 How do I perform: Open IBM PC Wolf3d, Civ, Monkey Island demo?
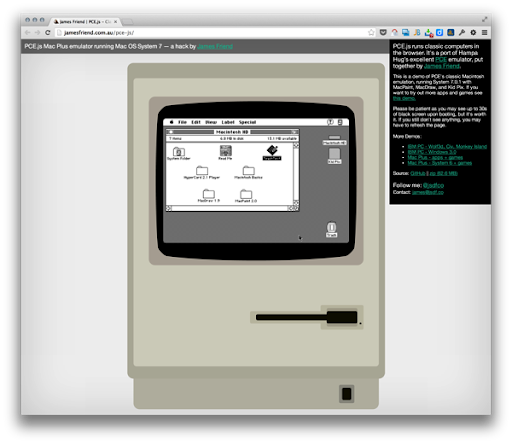coord(447,147)
